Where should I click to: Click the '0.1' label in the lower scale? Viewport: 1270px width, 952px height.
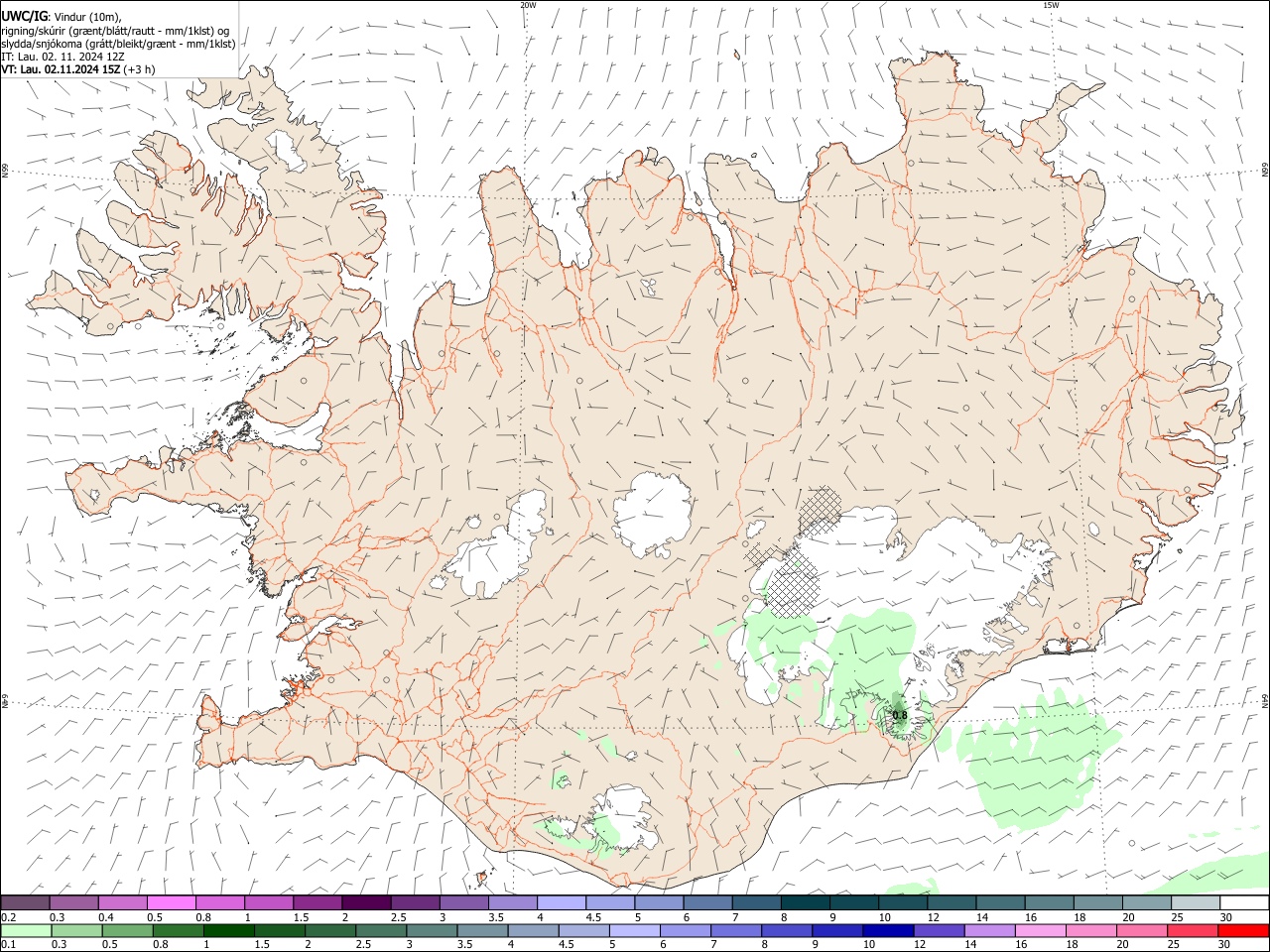(x=8, y=945)
